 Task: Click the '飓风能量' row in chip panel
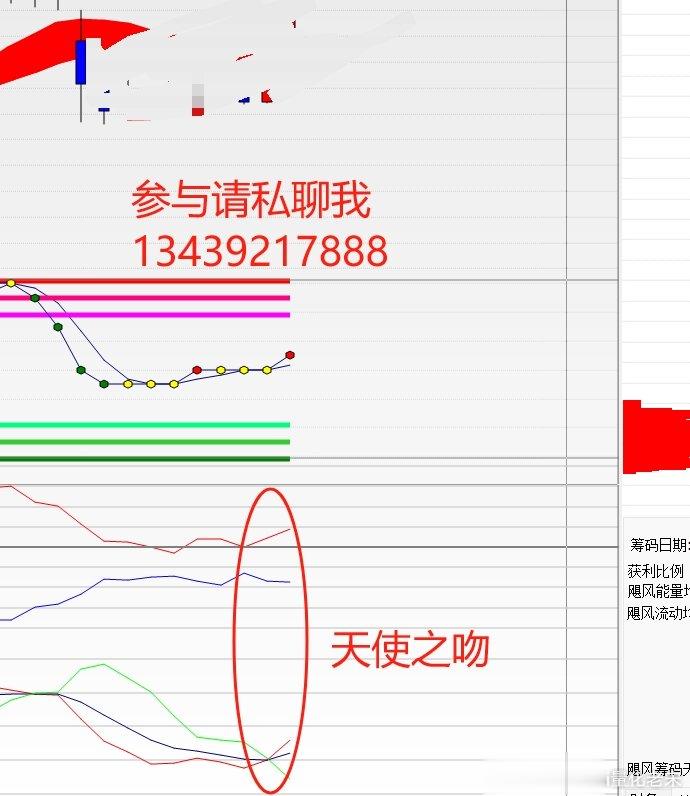[x=659, y=591]
